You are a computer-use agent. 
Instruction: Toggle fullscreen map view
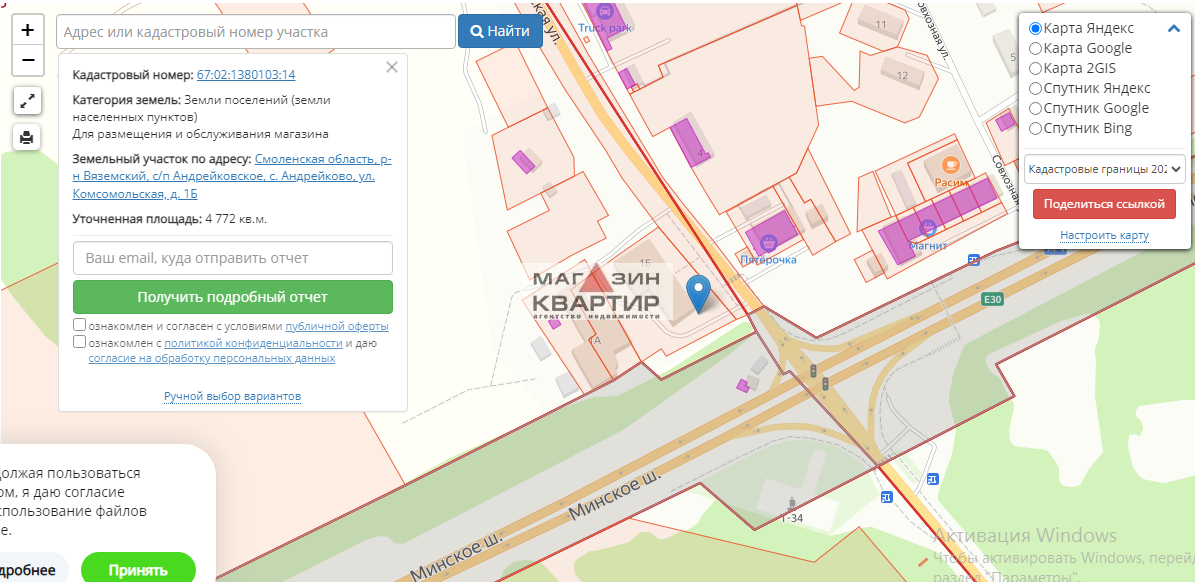pyautogui.click(x=28, y=100)
